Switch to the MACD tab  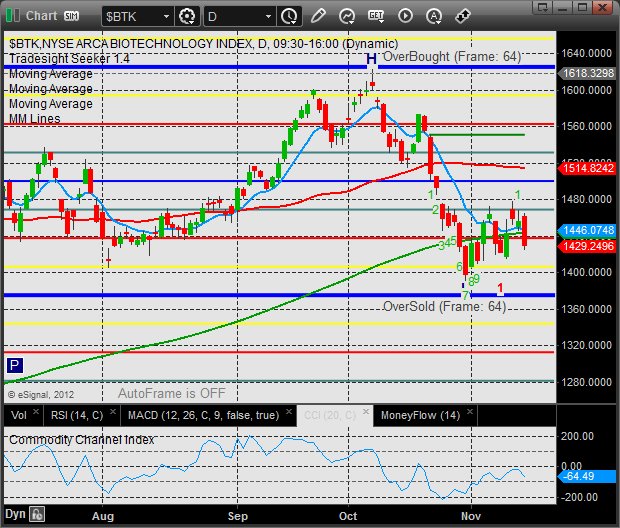point(203,415)
